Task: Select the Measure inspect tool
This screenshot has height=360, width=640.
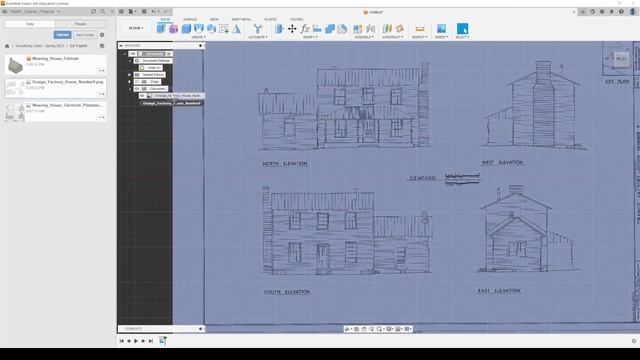Action: pos(420,29)
